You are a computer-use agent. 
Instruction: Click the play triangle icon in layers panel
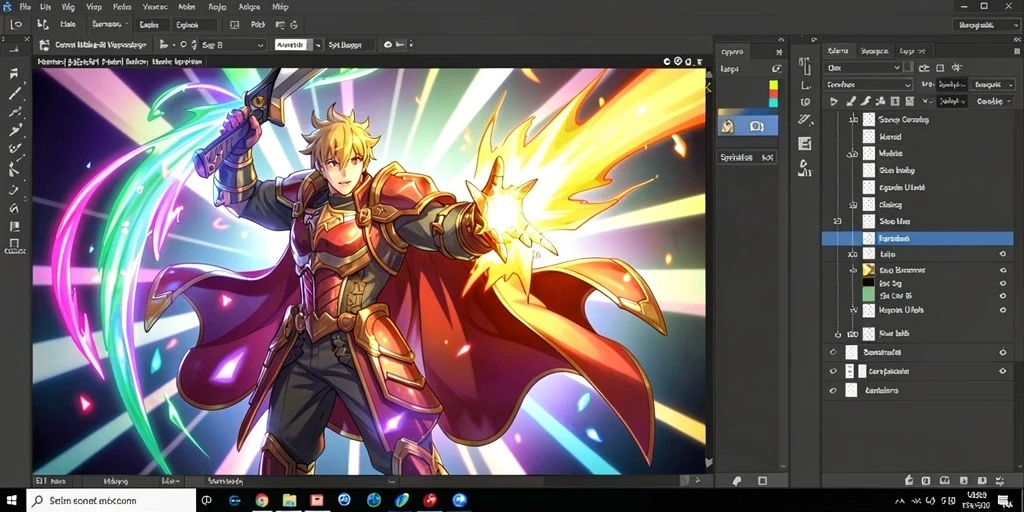pyautogui.click(x=834, y=101)
